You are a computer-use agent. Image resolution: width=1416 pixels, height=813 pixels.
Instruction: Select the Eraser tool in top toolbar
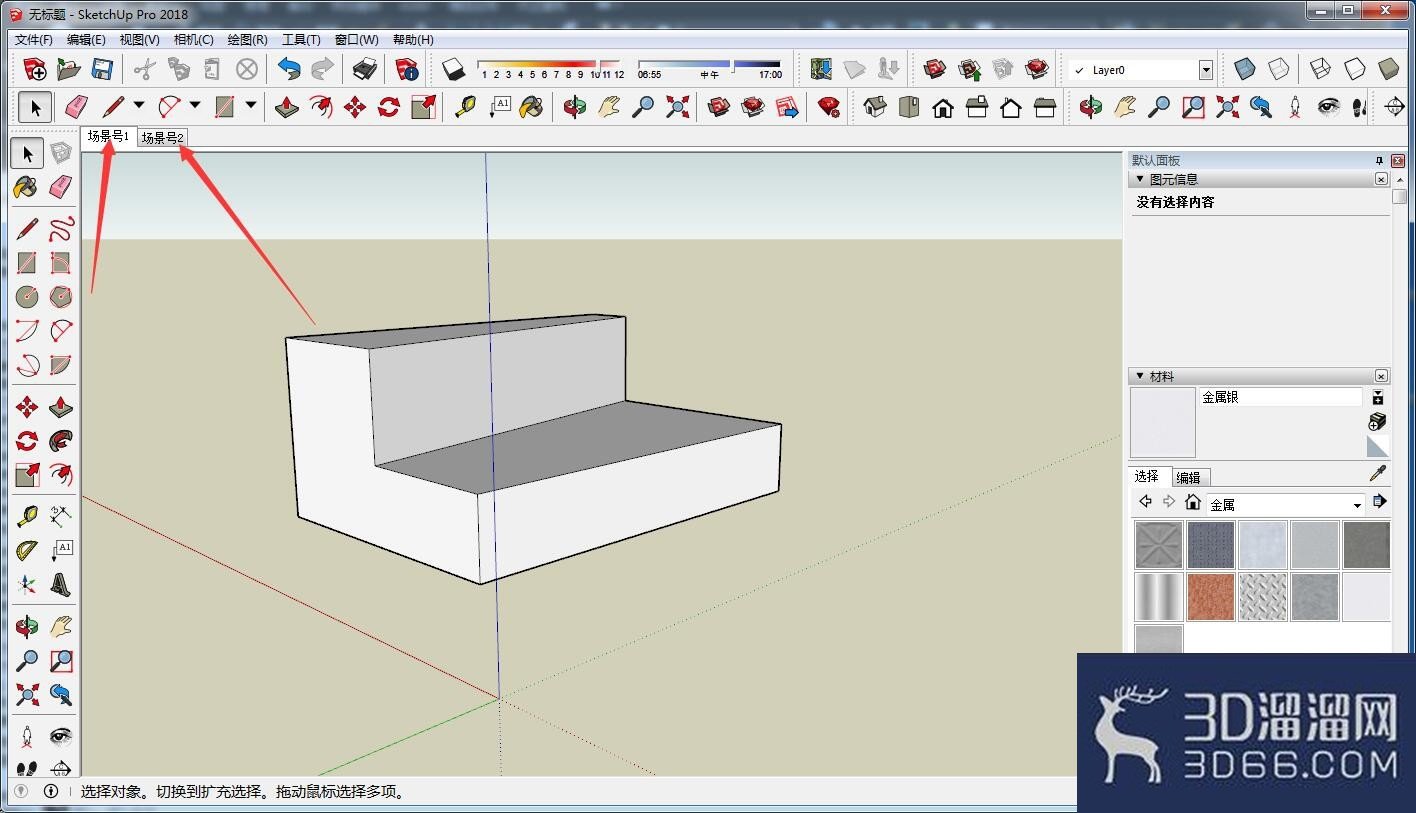[x=77, y=106]
